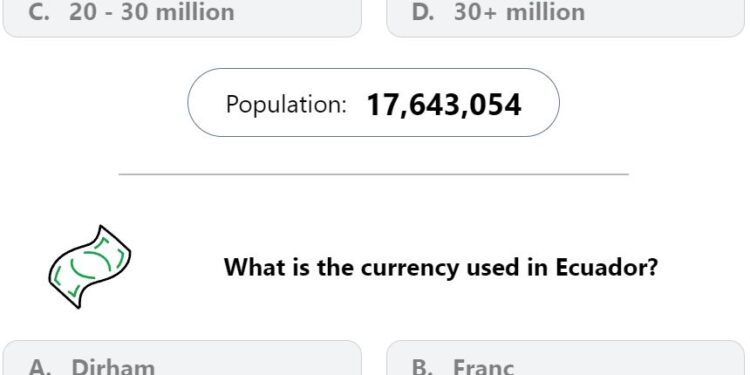Select option D. 30+ million
The image size is (750, 375).
[x=565, y=18]
